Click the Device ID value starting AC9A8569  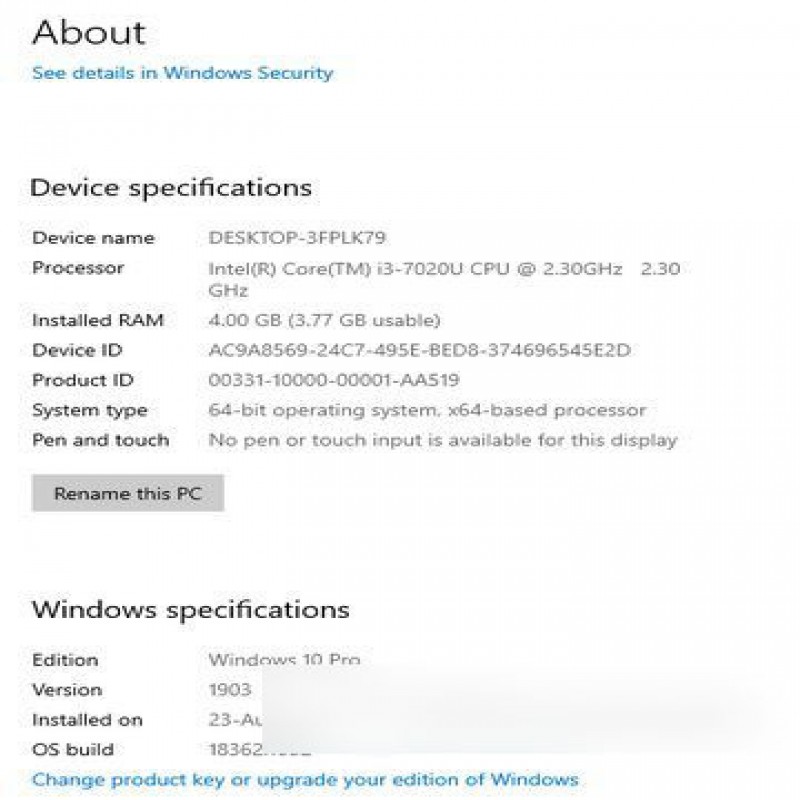[419, 350]
